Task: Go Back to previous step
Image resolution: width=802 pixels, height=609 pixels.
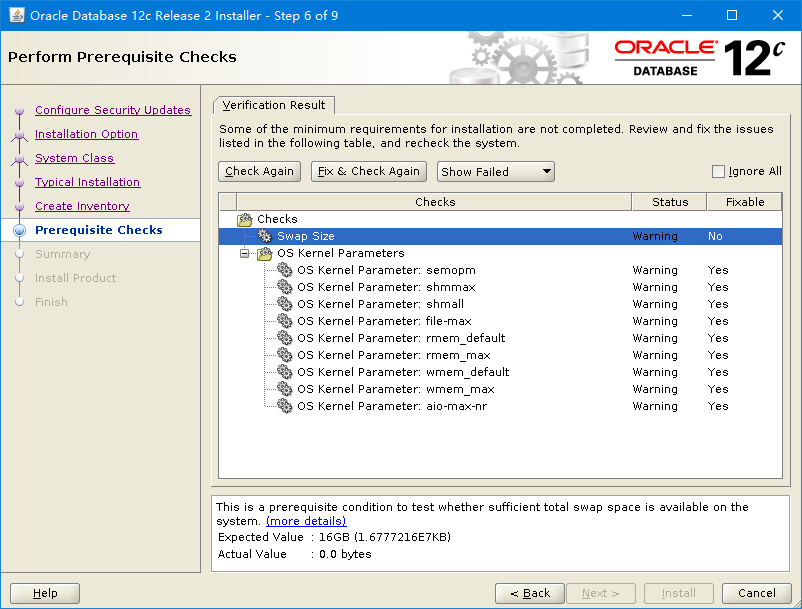Action: 530,593
